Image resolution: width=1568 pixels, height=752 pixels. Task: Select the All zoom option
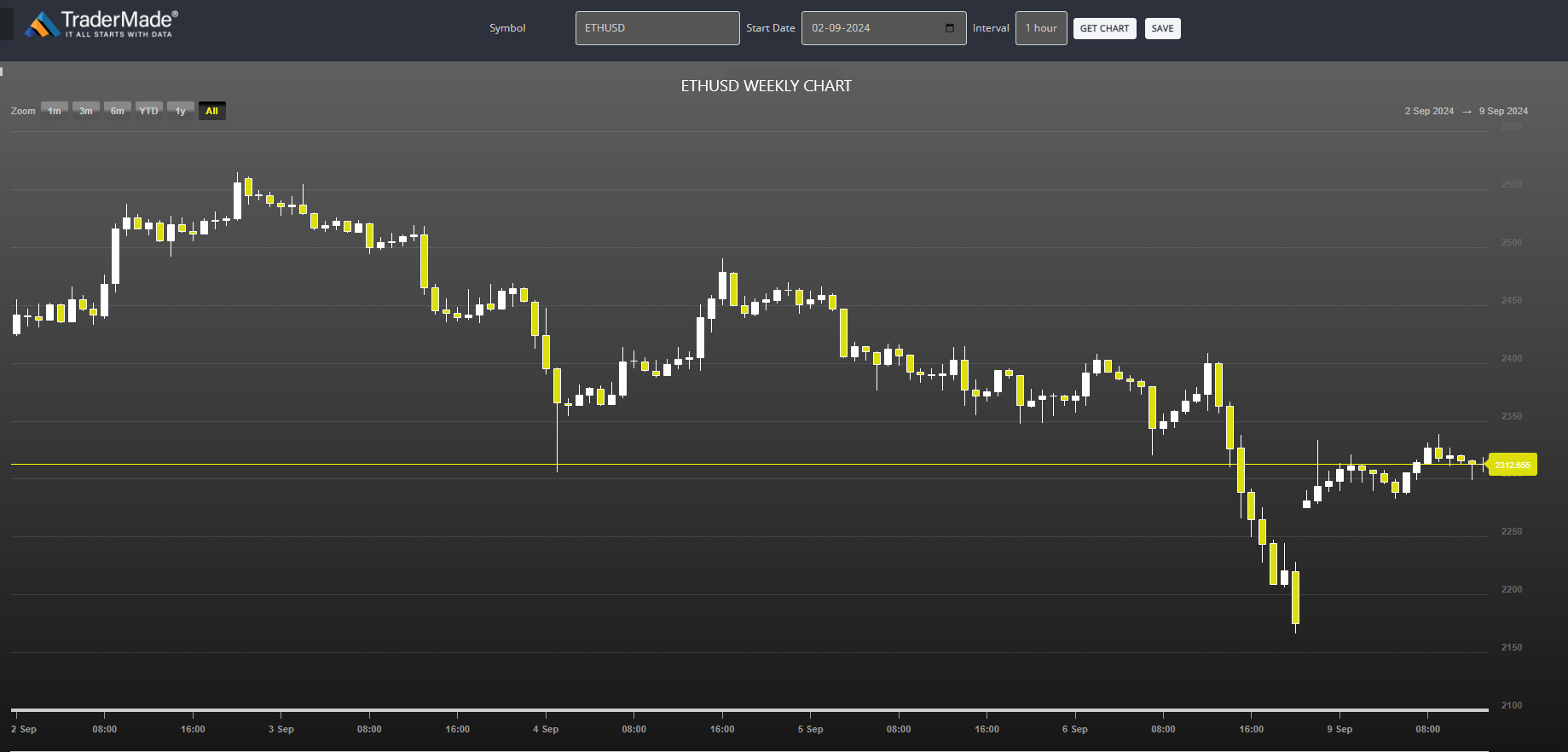coord(212,111)
